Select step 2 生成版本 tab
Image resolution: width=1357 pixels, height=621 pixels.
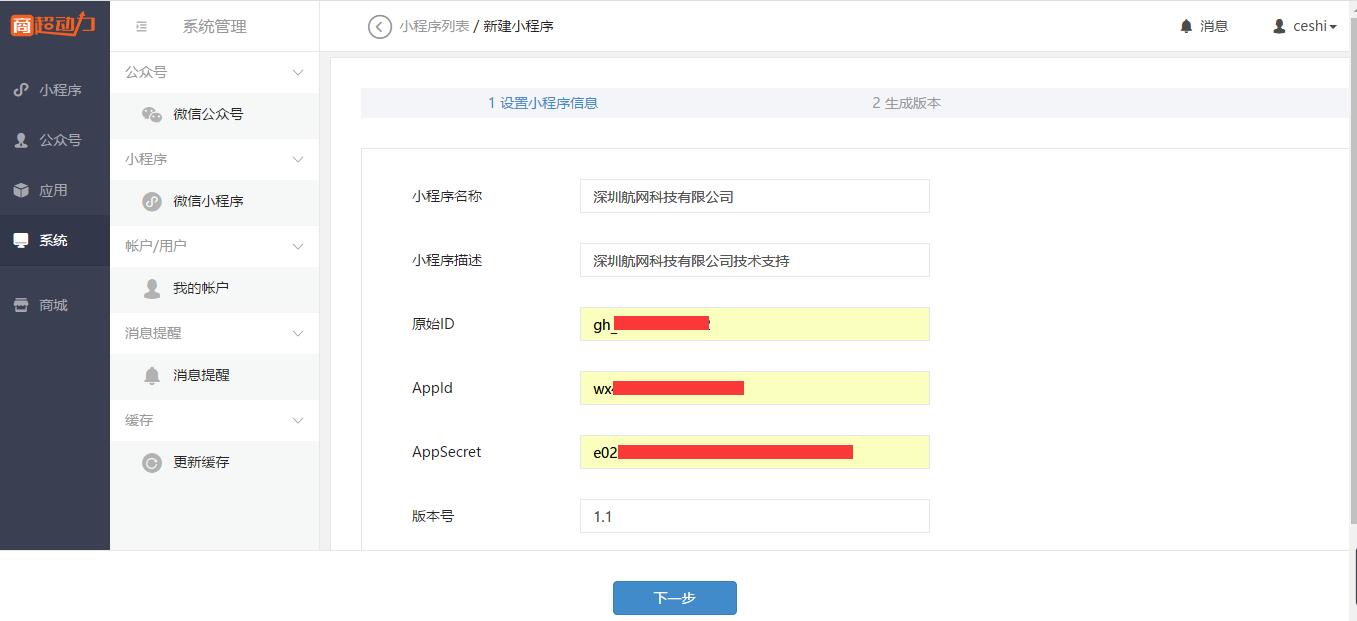point(906,103)
